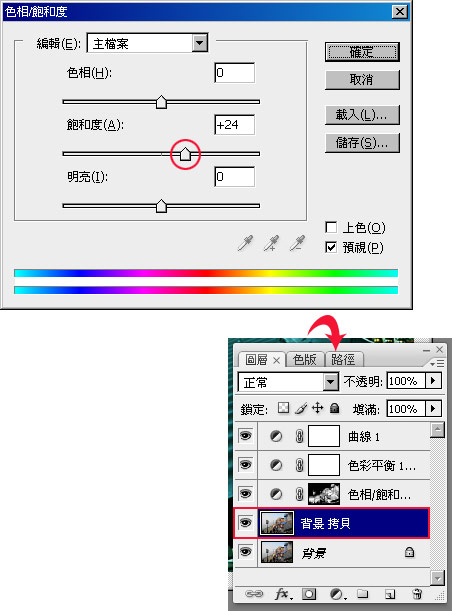Viewport: 452px width, 611px height.
Task: Create a new layer group folder
Action: [363, 594]
